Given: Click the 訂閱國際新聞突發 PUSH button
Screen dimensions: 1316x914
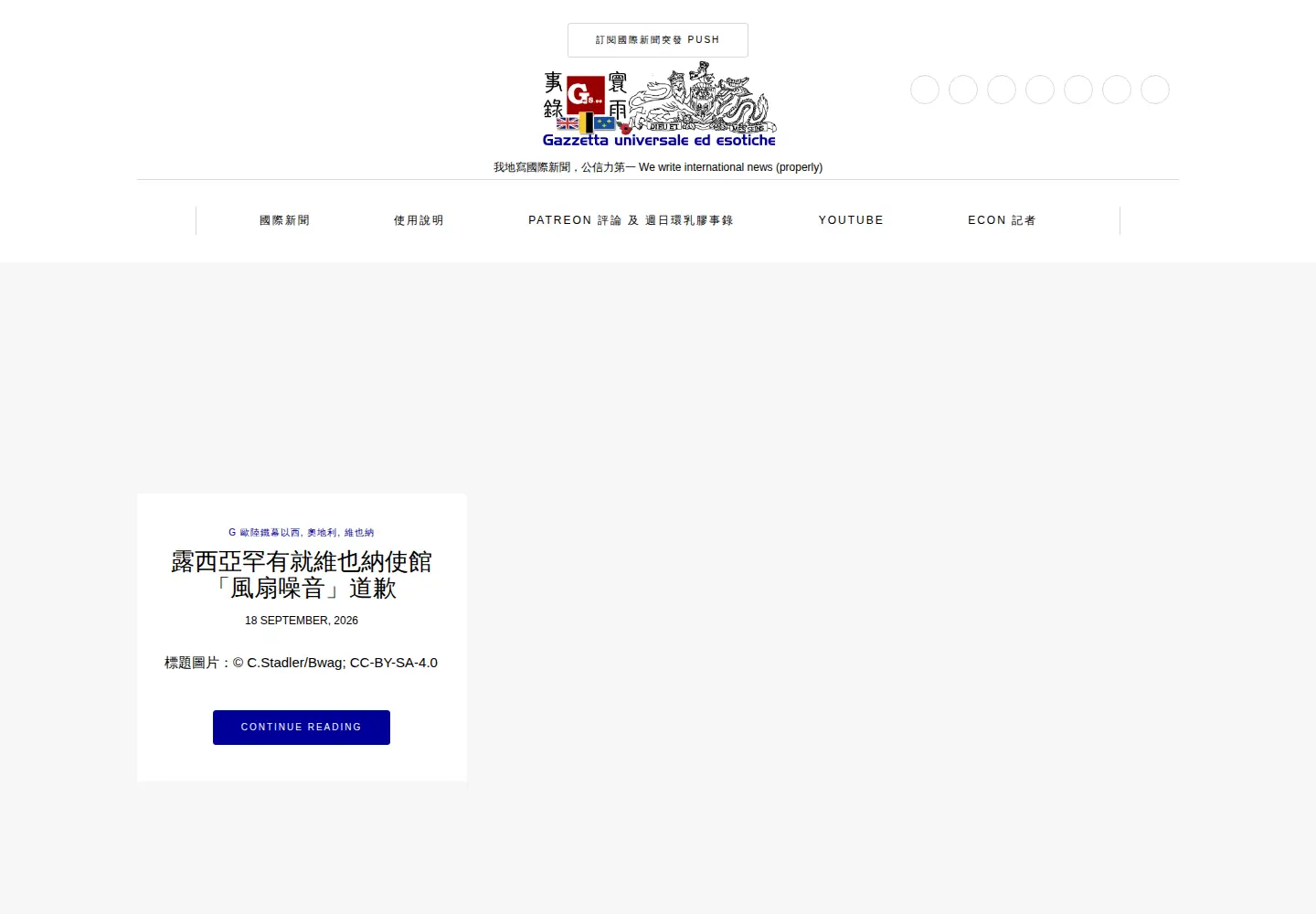Looking at the screenshot, I should coord(658,40).
